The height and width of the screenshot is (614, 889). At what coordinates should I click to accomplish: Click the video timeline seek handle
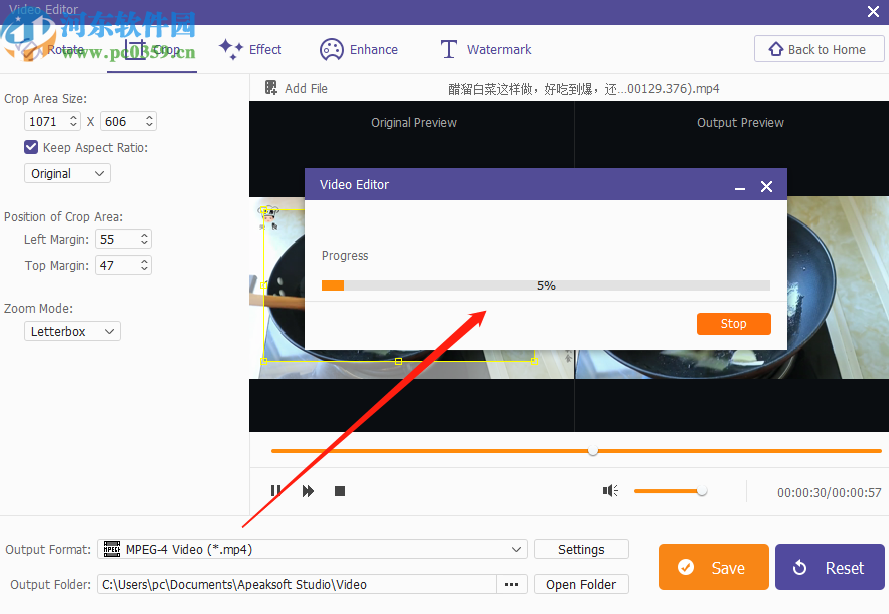pos(593,451)
